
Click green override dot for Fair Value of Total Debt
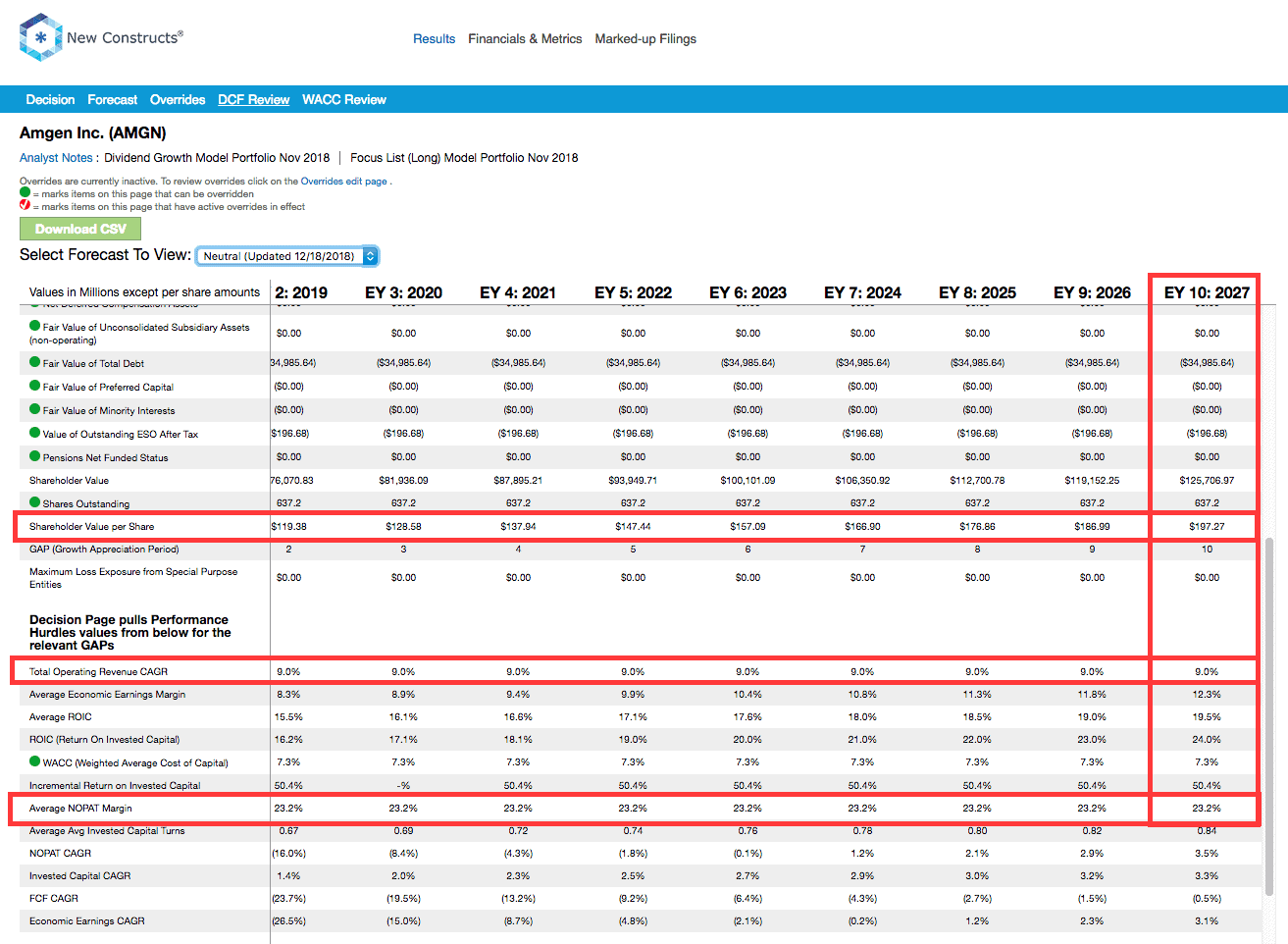pyautogui.click(x=35, y=362)
